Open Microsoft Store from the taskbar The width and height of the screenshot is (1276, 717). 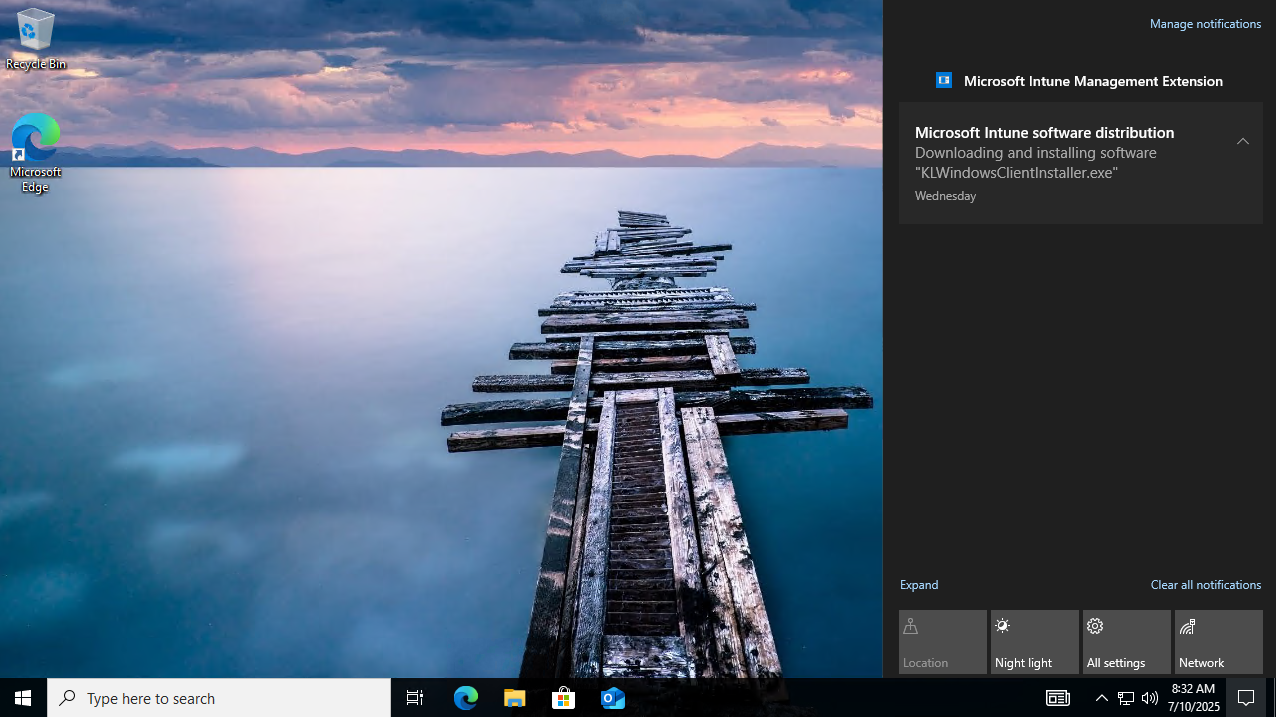564,698
